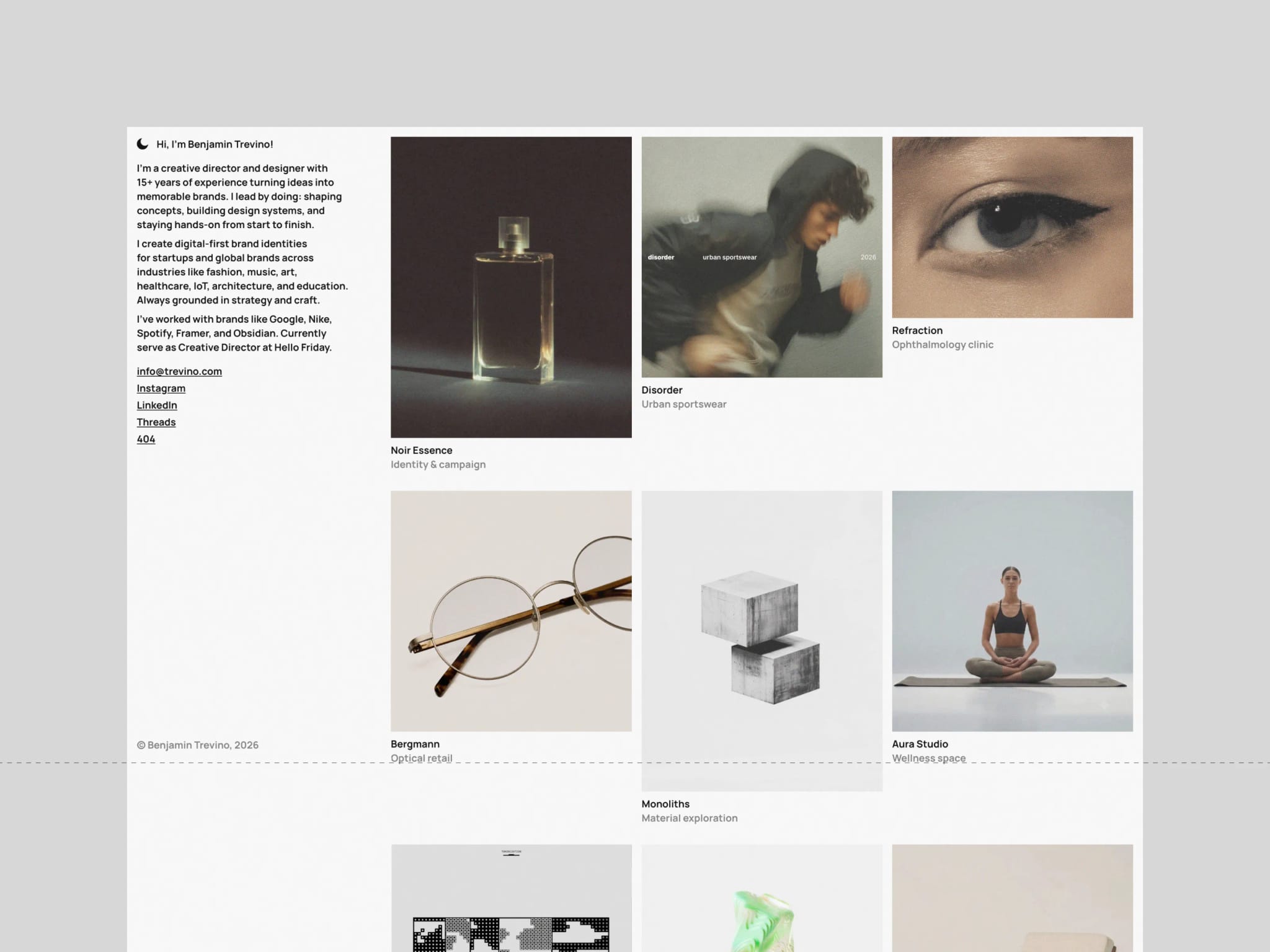Open the black-and-white pixel pattern project

point(511,898)
